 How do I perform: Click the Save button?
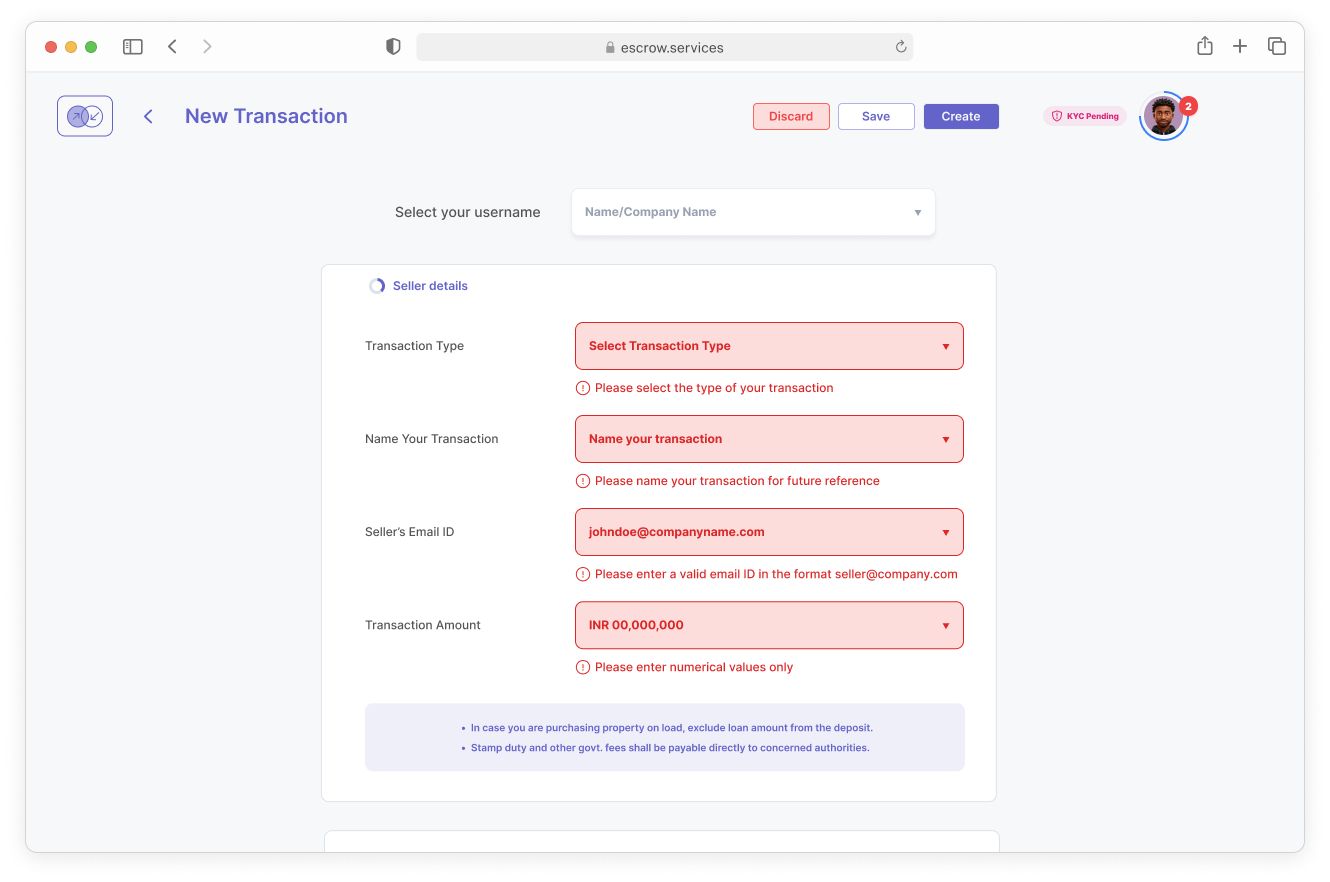876,116
